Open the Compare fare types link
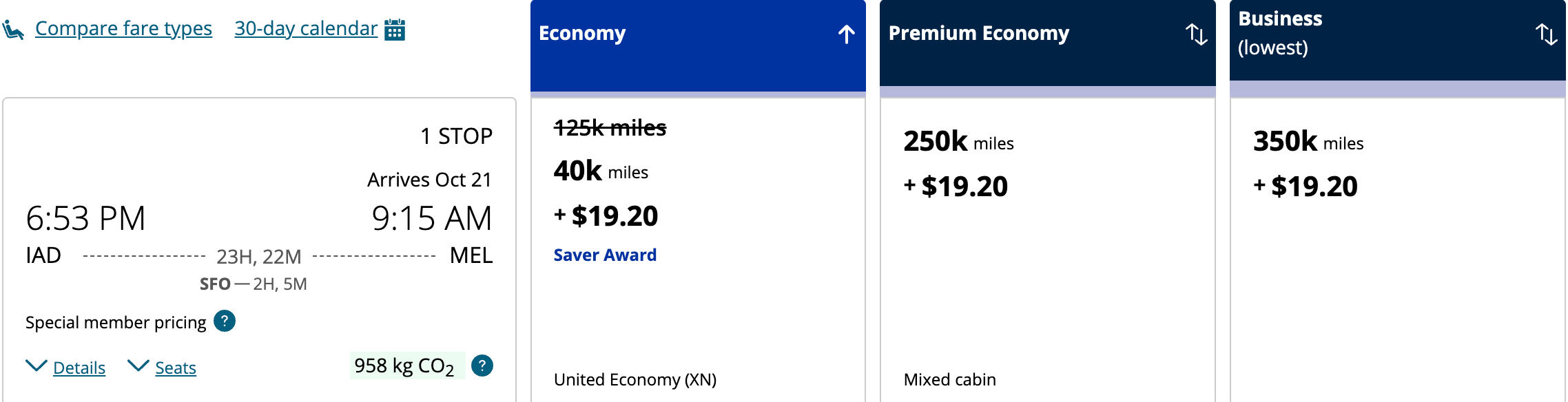The width and height of the screenshot is (1568, 402). [x=123, y=29]
